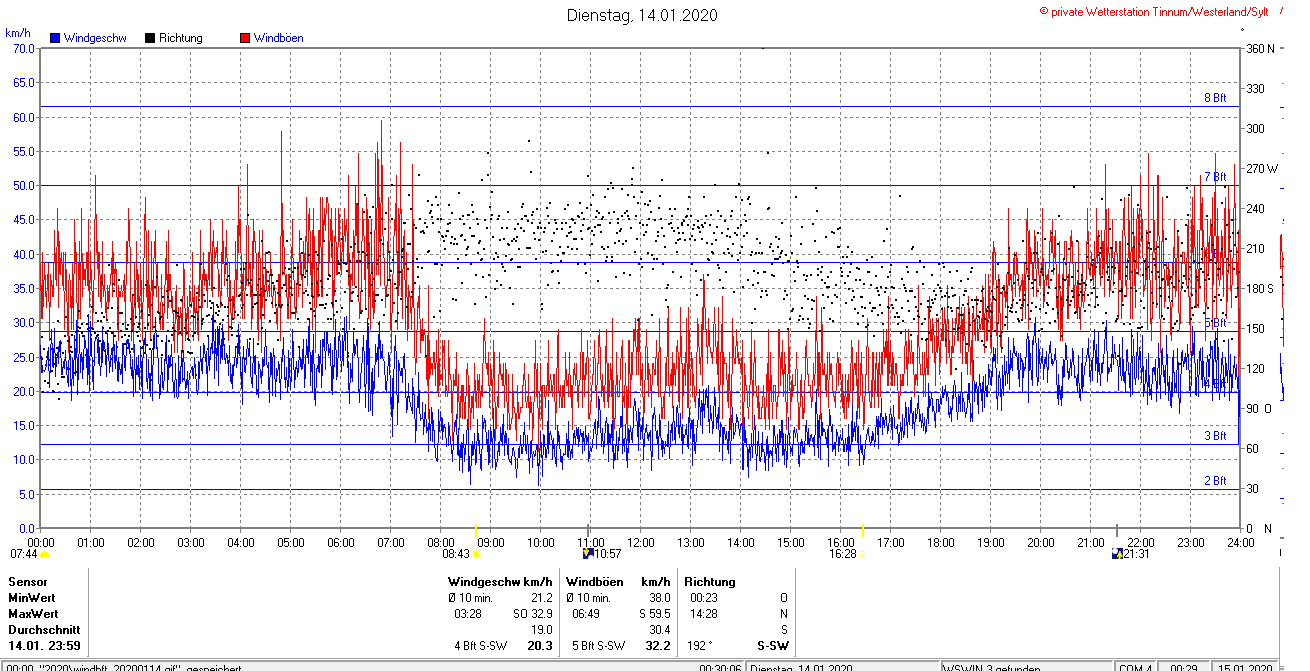Click the 3 Bft line label
The height and width of the screenshot is (671, 1310).
click(1214, 436)
